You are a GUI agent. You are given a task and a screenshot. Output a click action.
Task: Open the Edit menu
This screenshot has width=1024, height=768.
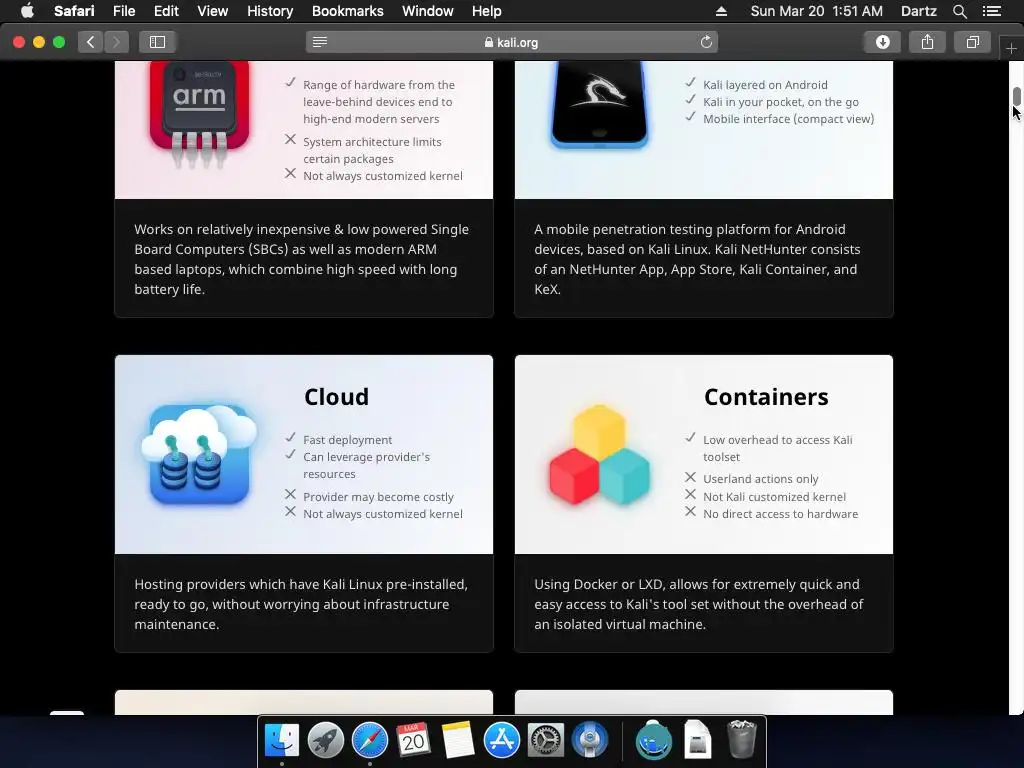click(x=166, y=11)
